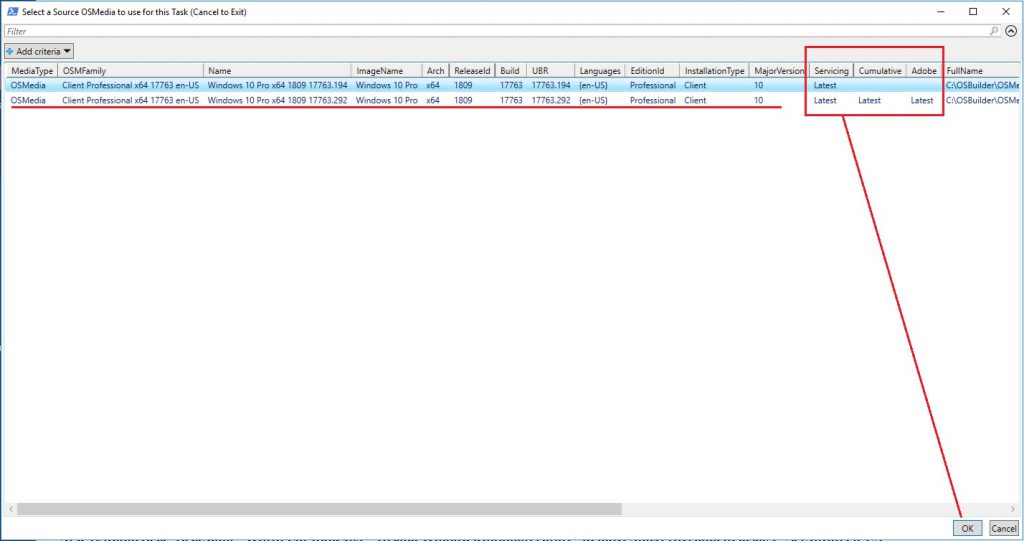Viewport: 1024px width, 541px height.
Task: Sort by the ReleaseId column header
Action: tap(472, 71)
